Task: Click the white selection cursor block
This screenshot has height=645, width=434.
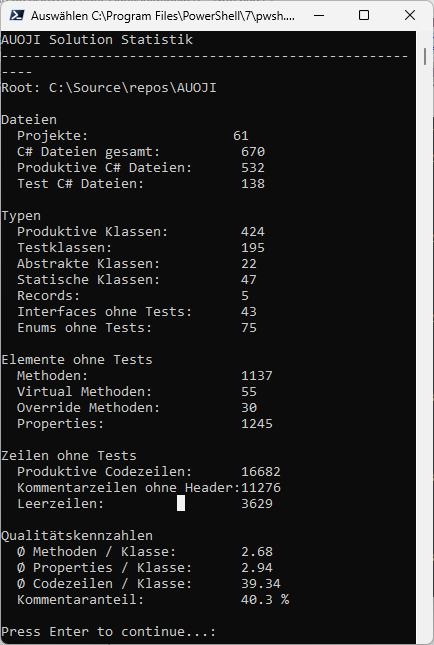Action: tap(181, 503)
